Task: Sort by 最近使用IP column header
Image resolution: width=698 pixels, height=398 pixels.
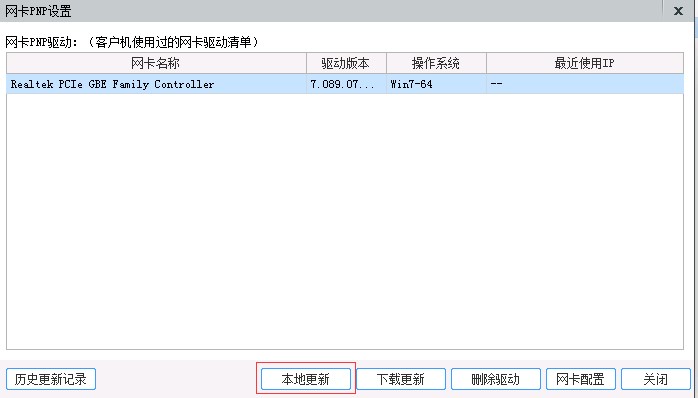Action: 585,63
